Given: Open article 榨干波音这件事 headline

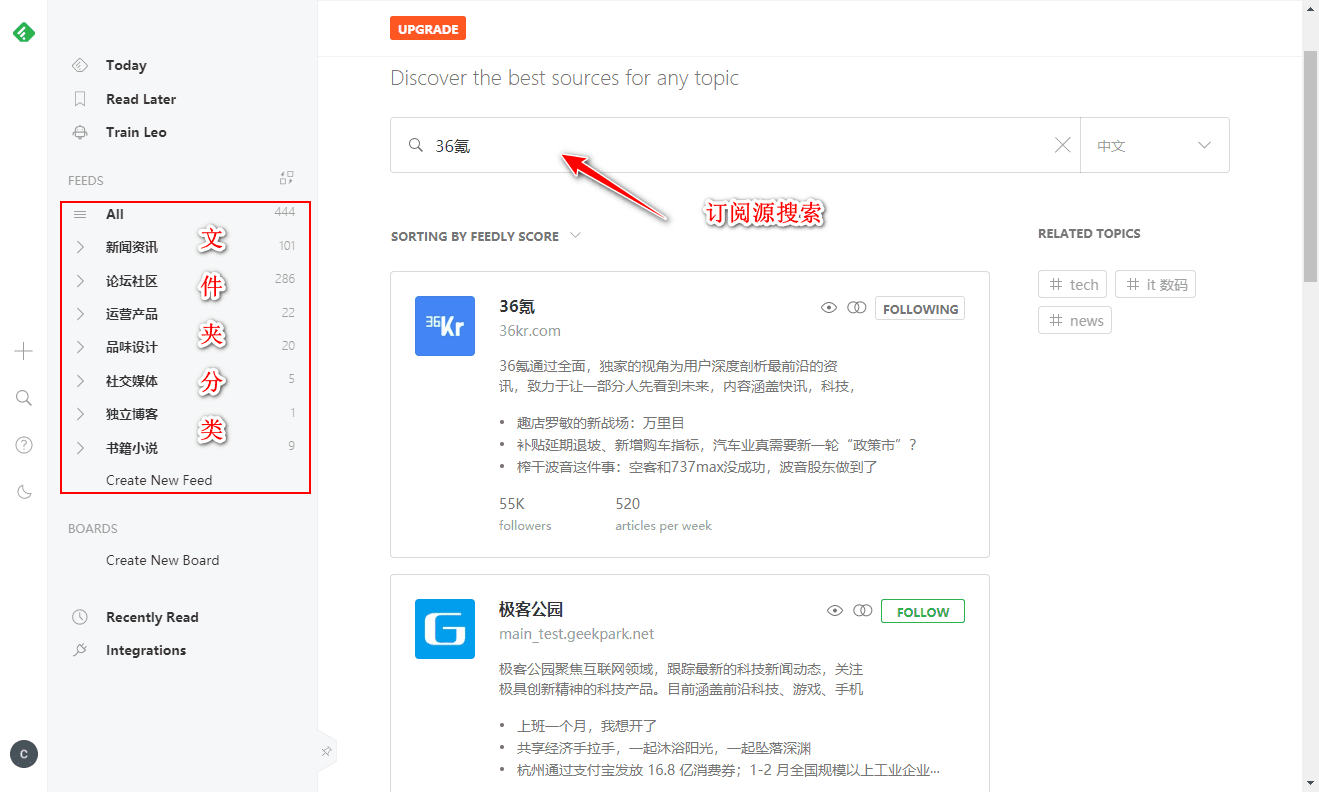Looking at the screenshot, I should [x=697, y=467].
